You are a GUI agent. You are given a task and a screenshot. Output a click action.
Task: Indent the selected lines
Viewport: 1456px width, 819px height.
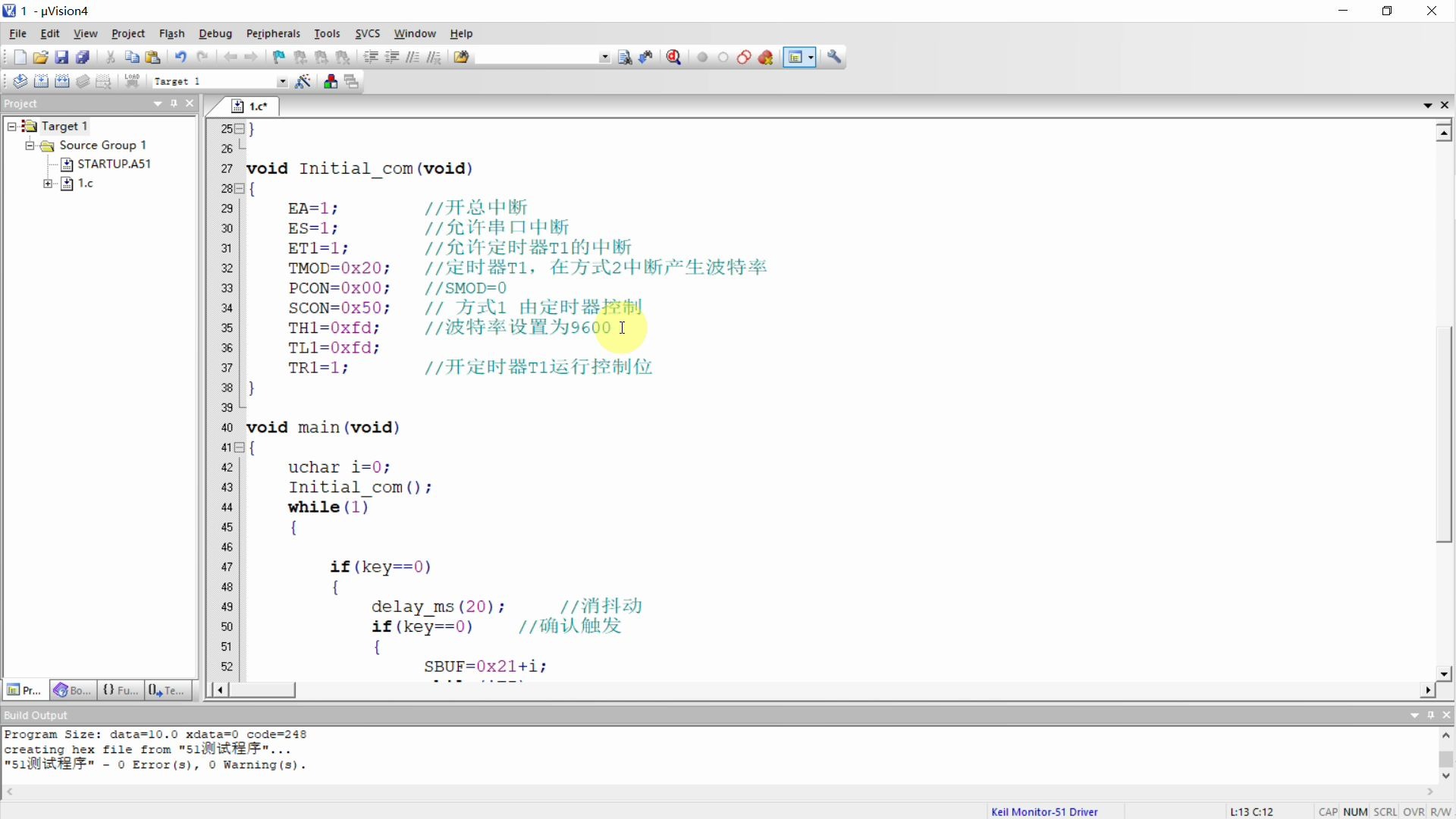click(x=371, y=57)
